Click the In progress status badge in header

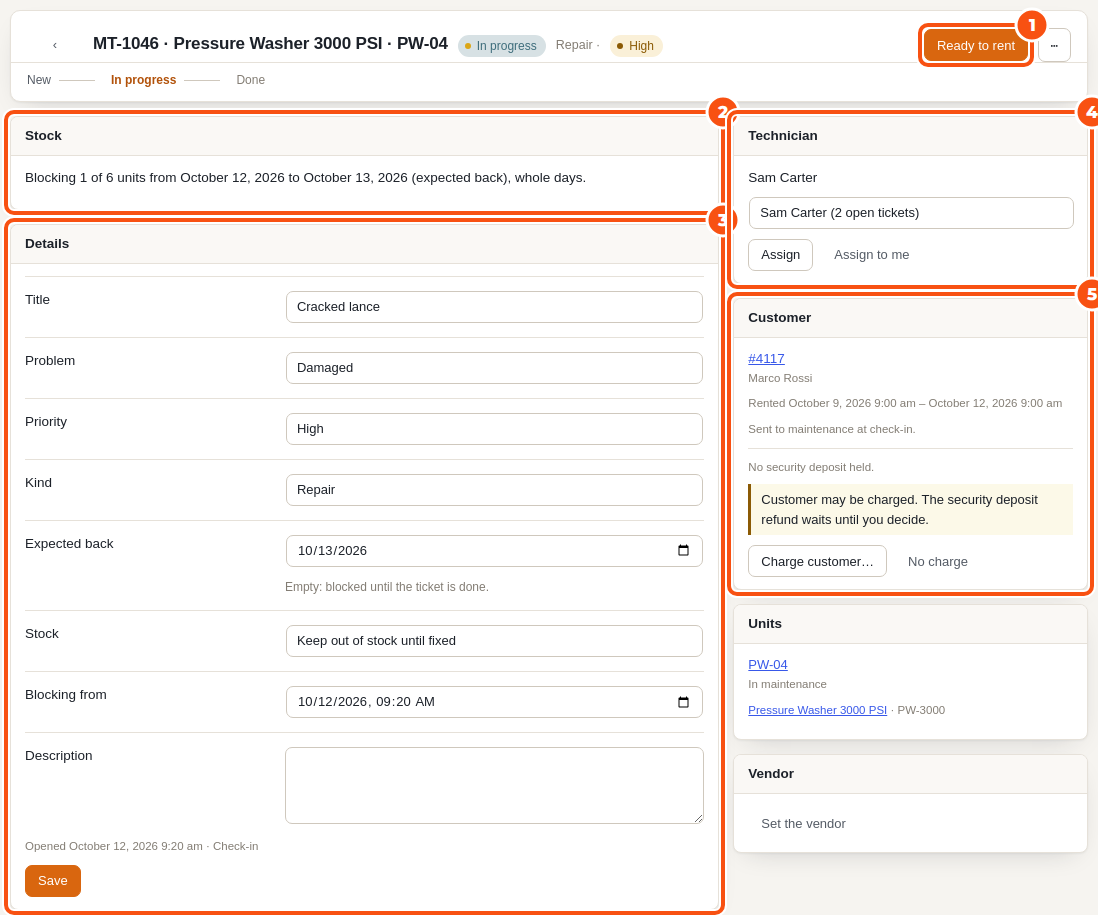click(501, 46)
